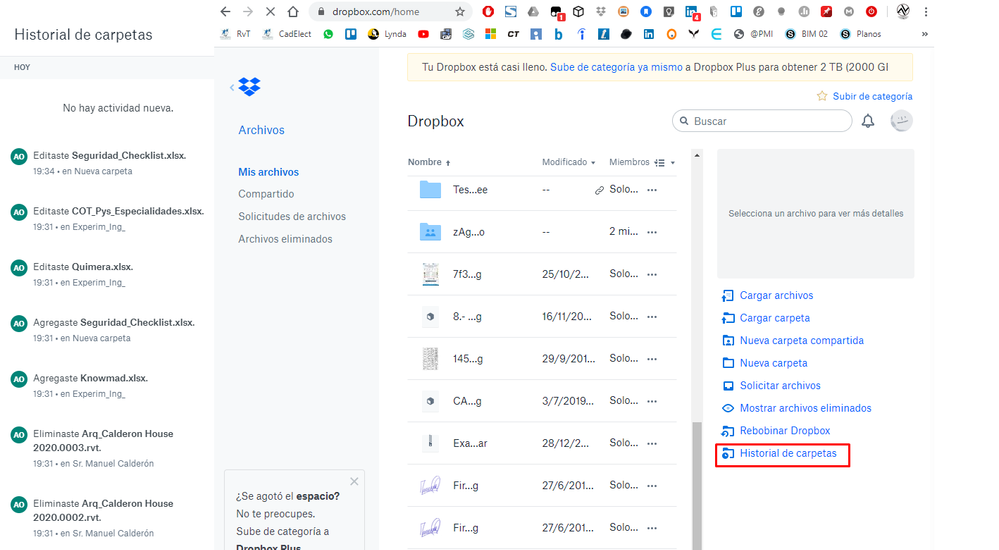Click Historial de carpetas link
The width and height of the screenshot is (999, 550).
point(787,454)
